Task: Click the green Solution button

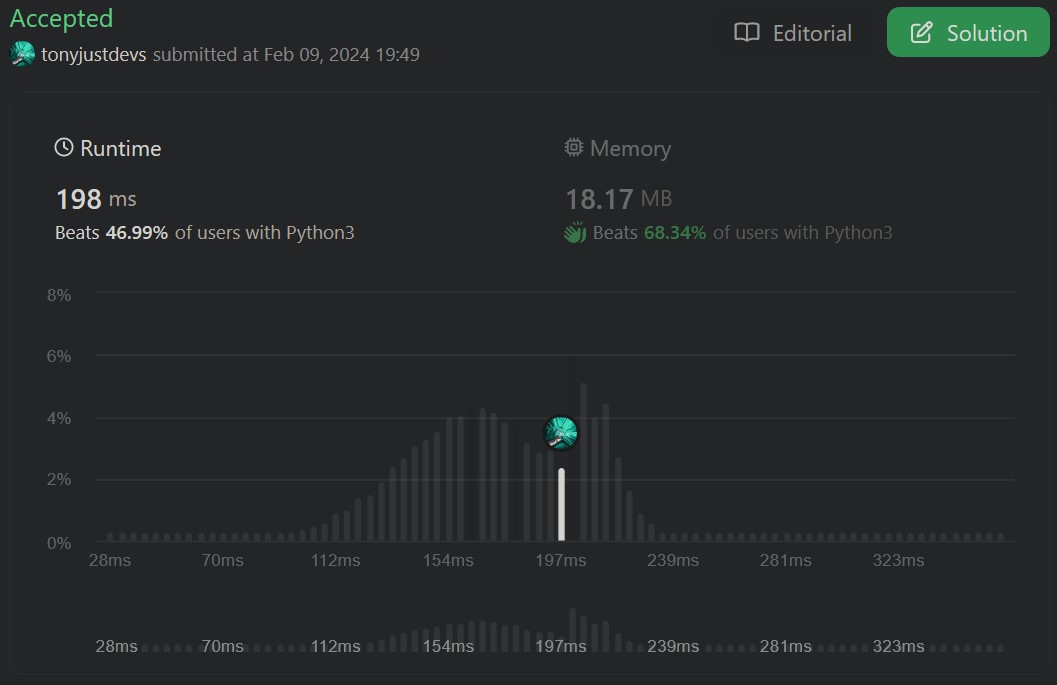Action: tap(968, 32)
